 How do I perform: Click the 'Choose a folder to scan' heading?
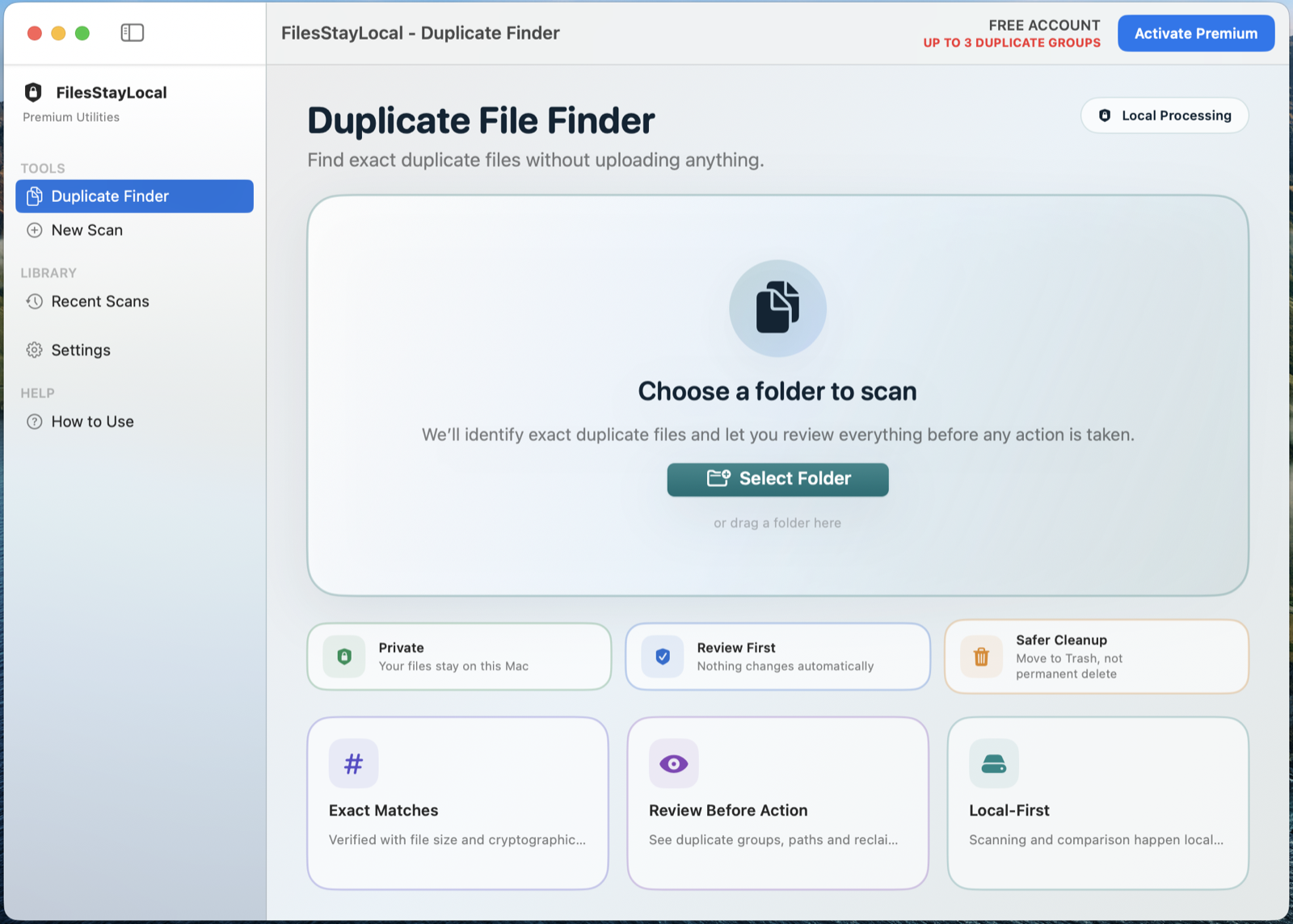tap(777, 391)
